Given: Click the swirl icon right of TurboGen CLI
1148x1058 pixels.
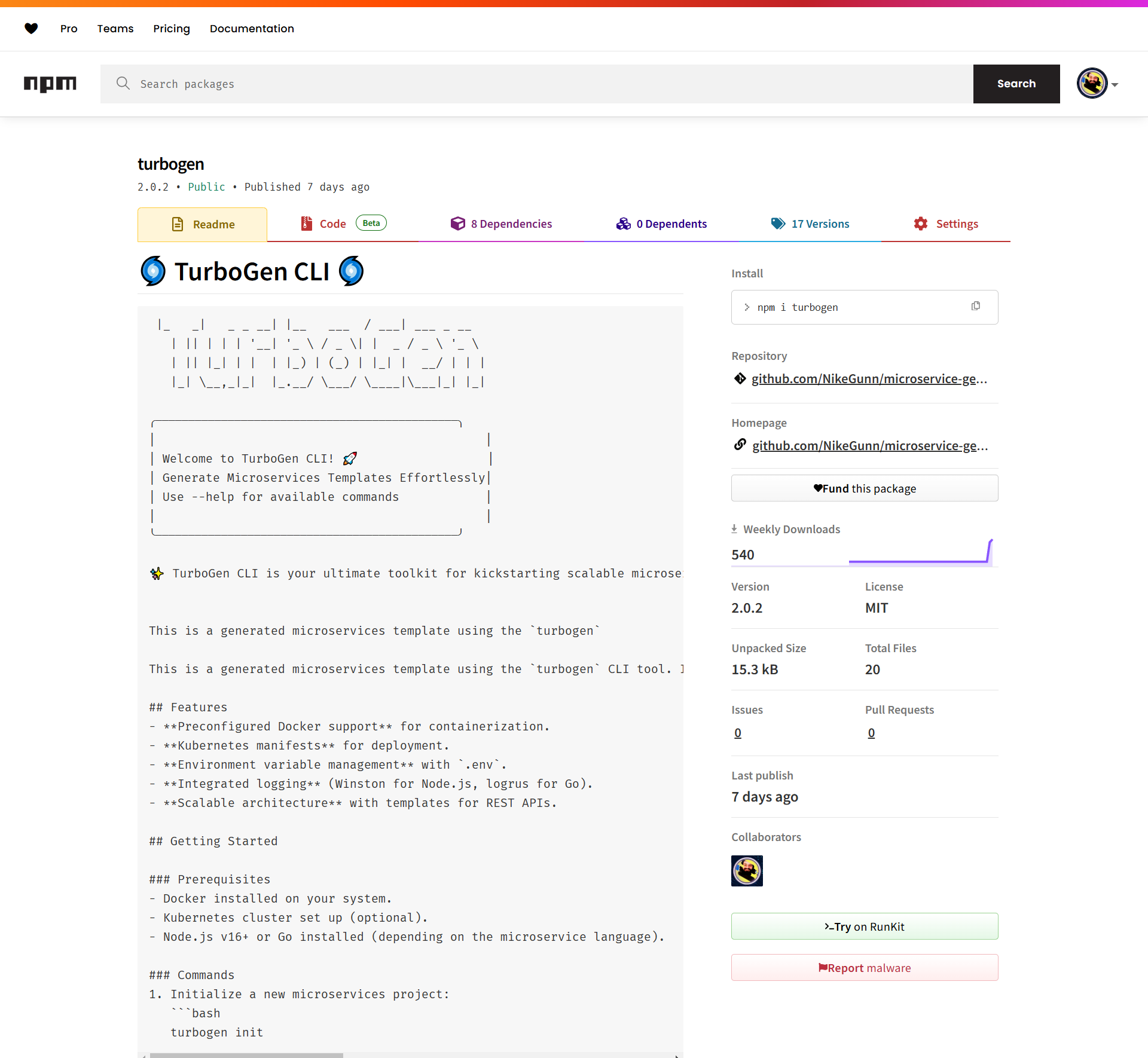Looking at the screenshot, I should [x=352, y=271].
